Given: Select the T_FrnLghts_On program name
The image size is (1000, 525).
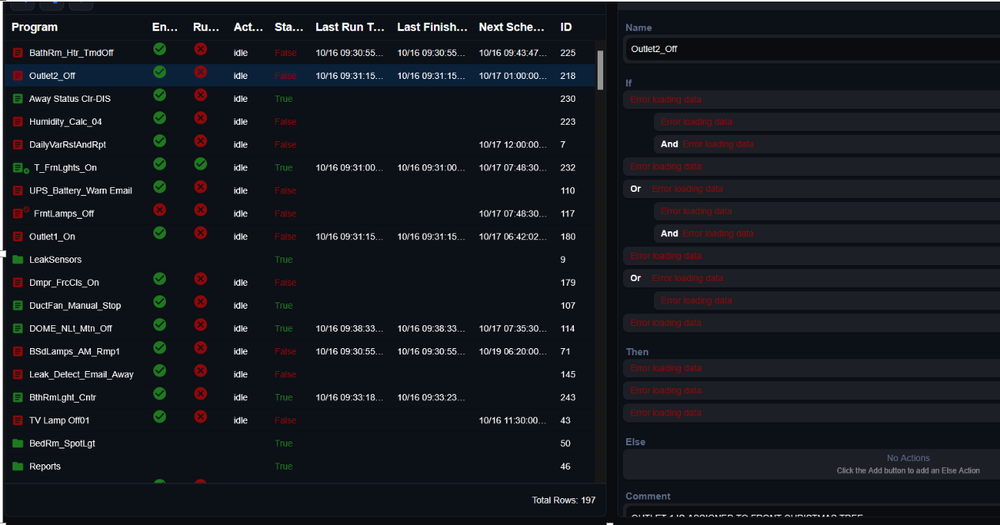Looking at the screenshot, I should tap(65, 168).
